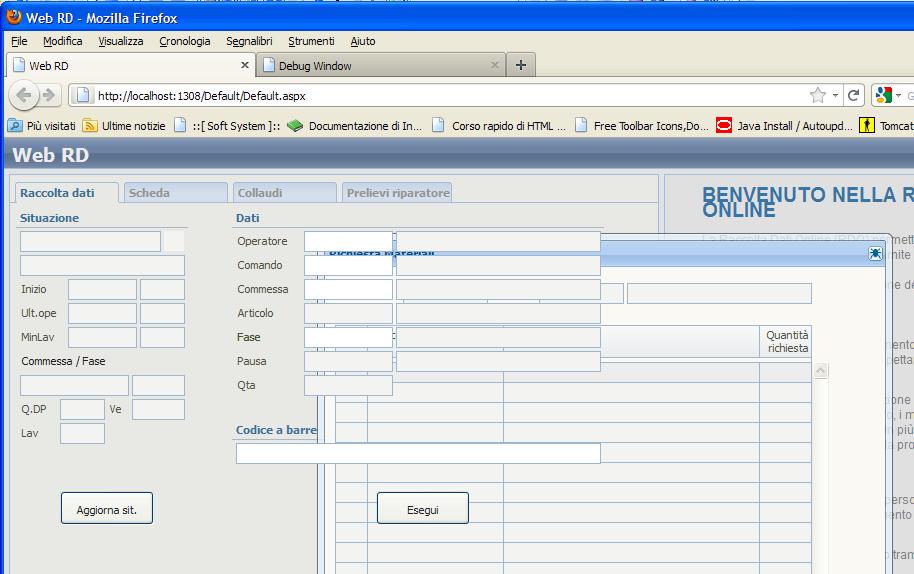Click the Pausa code field
This screenshot has width=914, height=574.
point(348,361)
